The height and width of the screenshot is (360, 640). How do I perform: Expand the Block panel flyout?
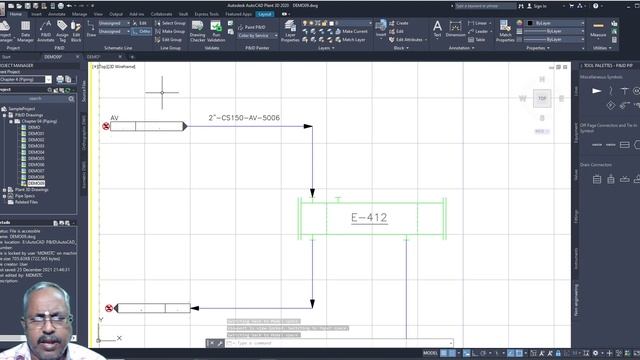point(401,48)
